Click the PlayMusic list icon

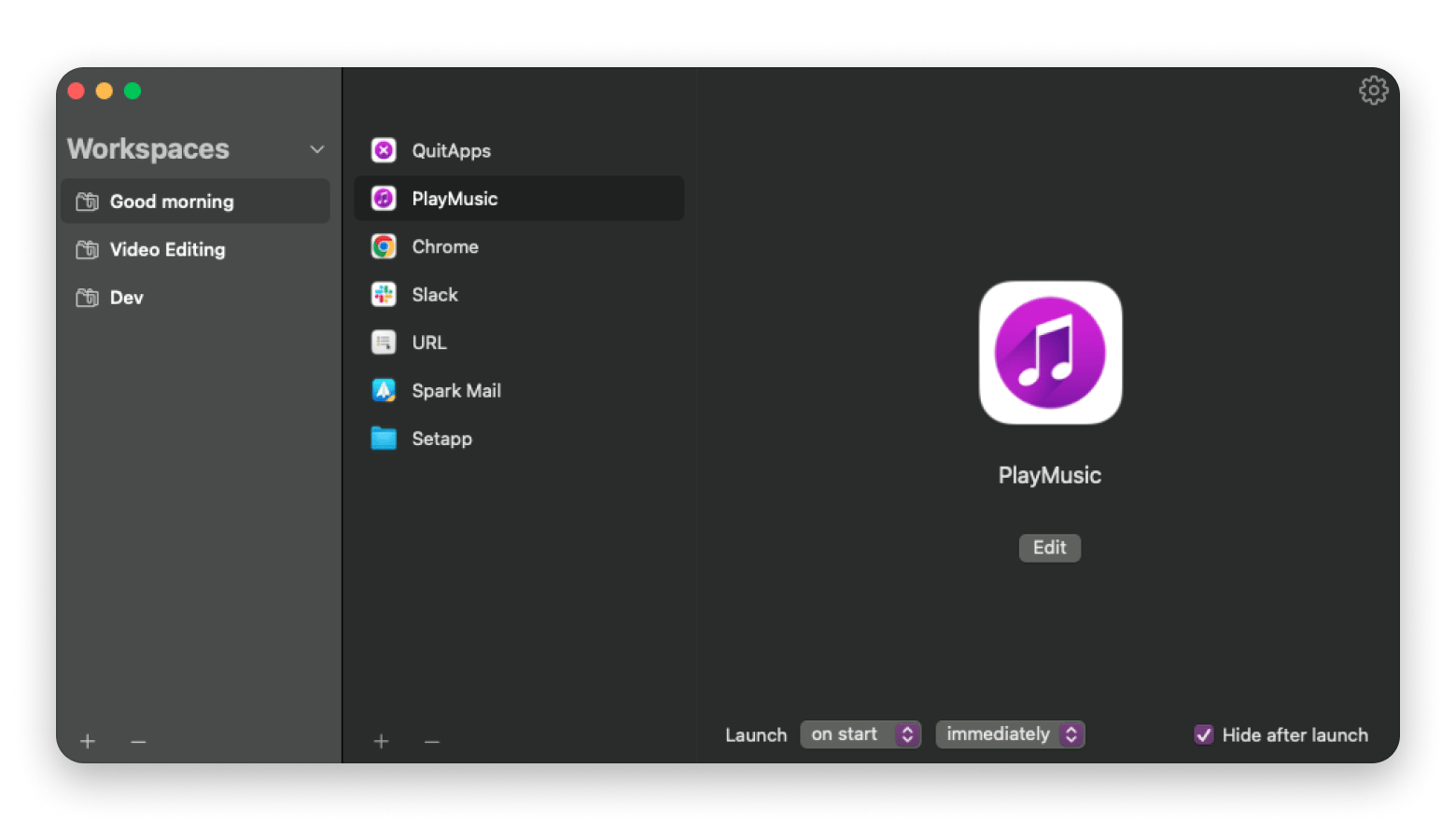coord(384,198)
